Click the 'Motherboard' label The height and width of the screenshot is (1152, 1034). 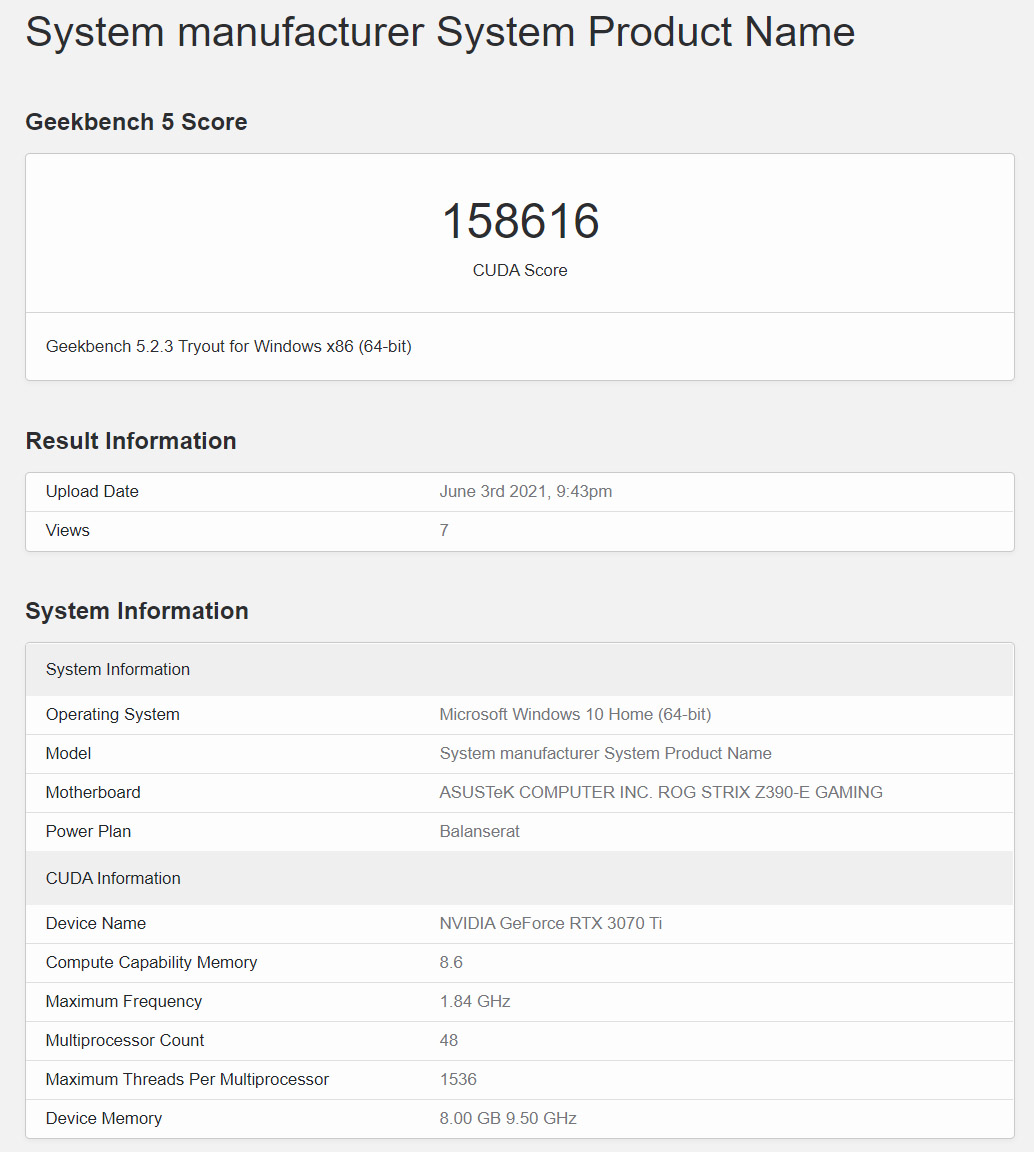(x=93, y=792)
